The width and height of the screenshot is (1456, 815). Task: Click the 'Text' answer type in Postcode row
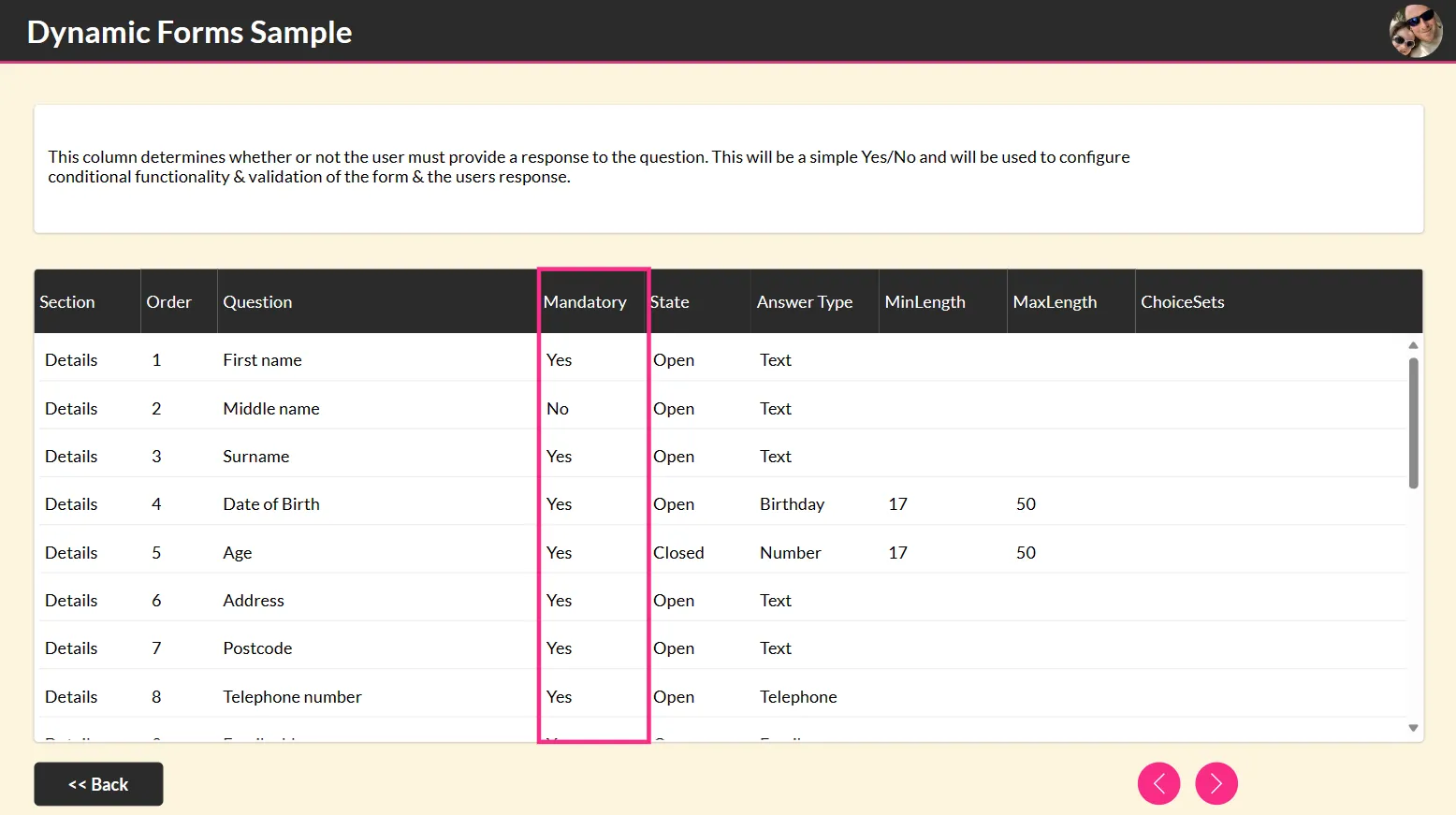776,648
